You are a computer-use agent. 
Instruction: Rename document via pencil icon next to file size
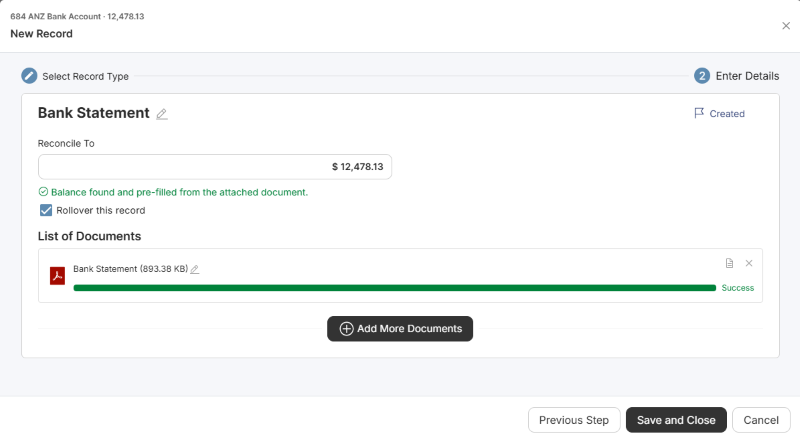click(194, 269)
